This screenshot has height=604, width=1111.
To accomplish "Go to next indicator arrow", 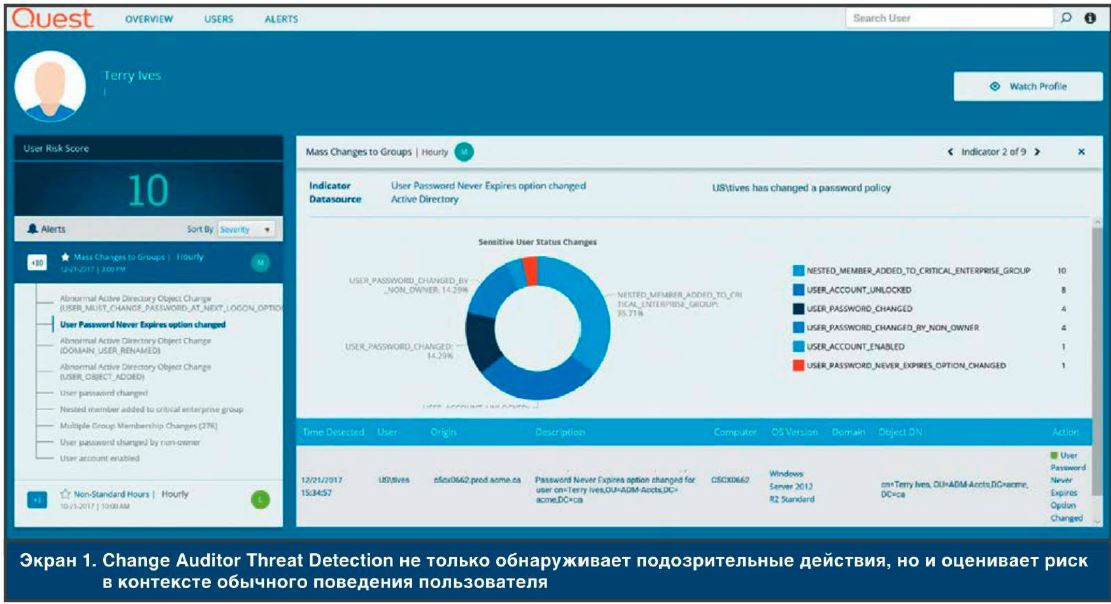I will click(x=1037, y=152).
